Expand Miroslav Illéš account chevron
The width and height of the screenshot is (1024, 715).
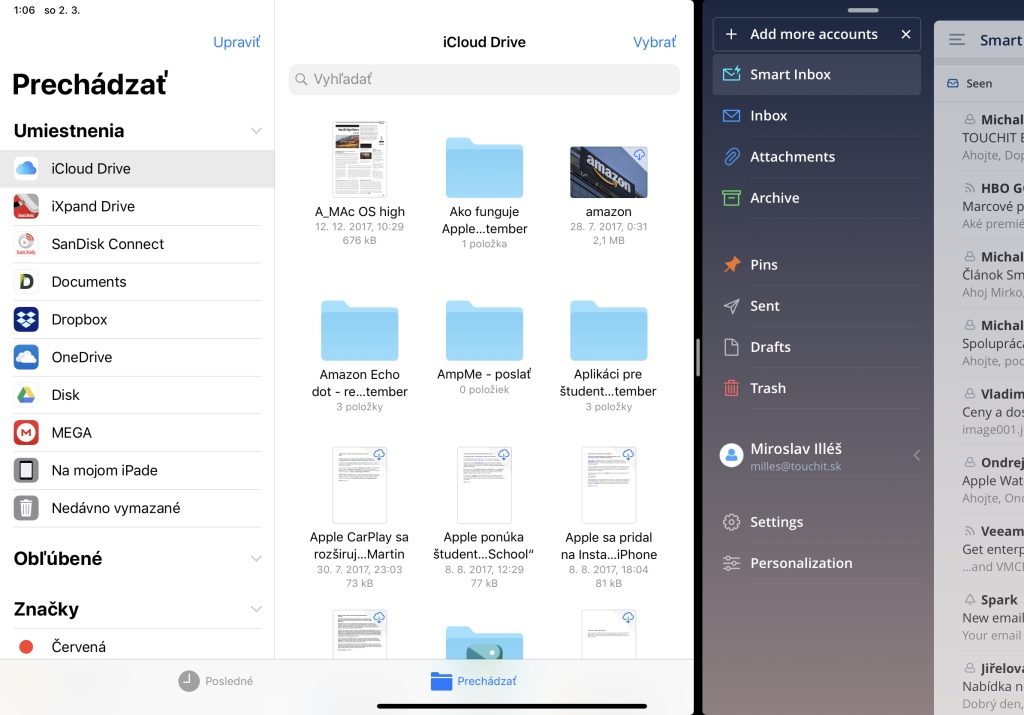coord(916,456)
